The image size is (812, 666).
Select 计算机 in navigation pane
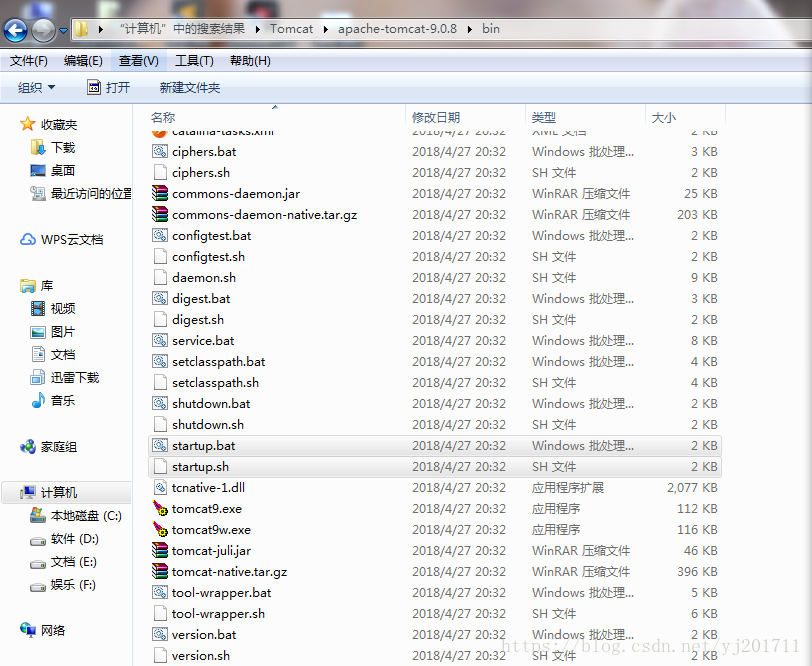(66, 493)
